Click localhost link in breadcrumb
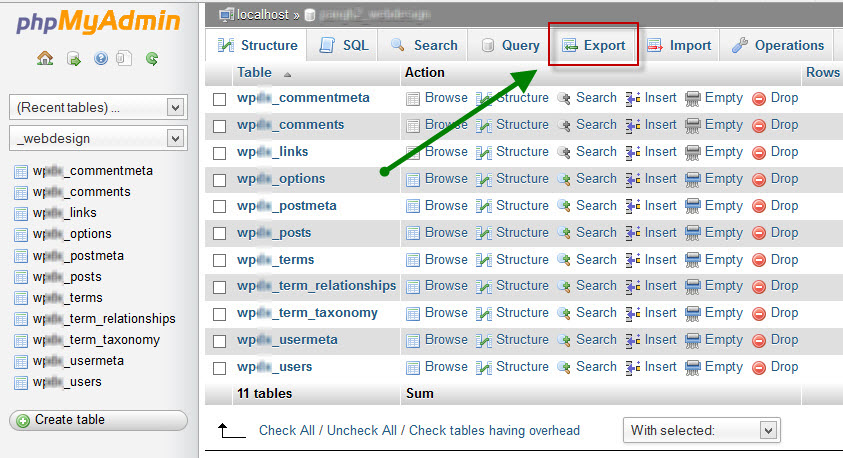The image size is (843, 458). [262, 15]
